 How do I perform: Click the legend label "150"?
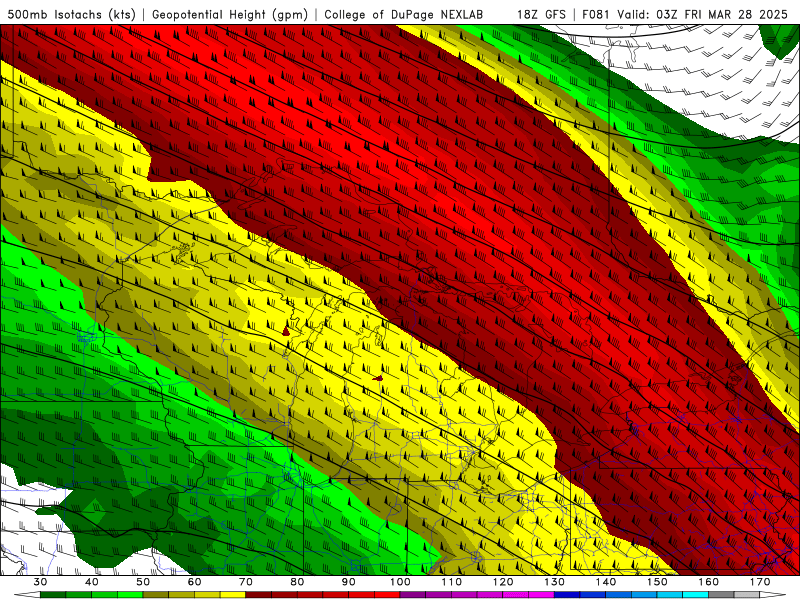pos(657,582)
